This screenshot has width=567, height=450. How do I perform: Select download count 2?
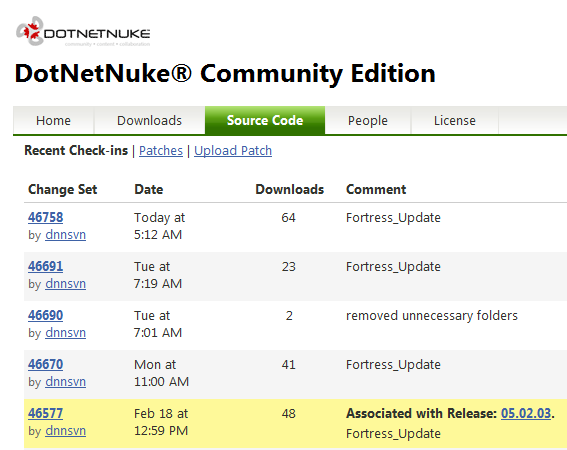(x=289, y=316)
